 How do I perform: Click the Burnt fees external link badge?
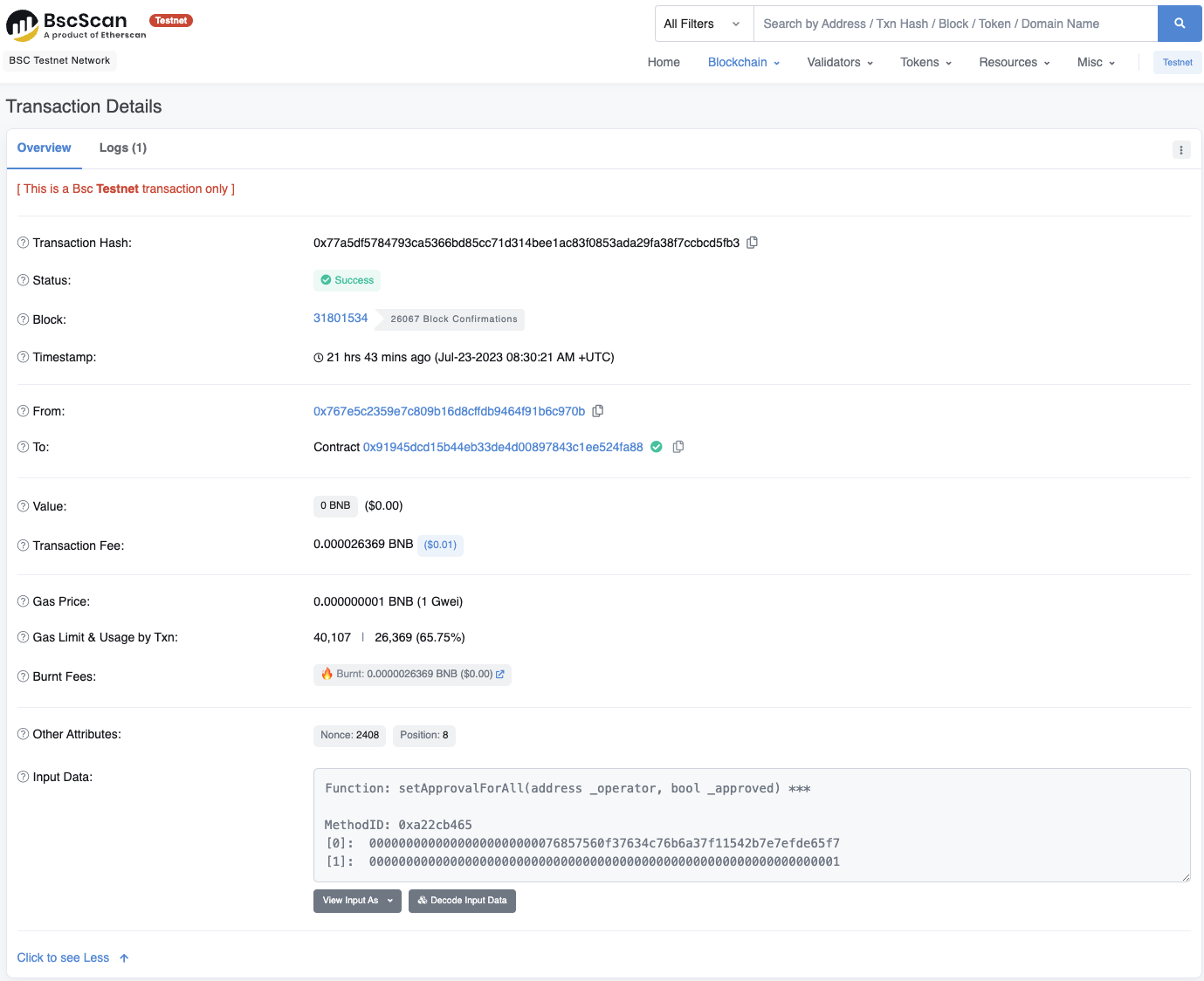(412, 675)
